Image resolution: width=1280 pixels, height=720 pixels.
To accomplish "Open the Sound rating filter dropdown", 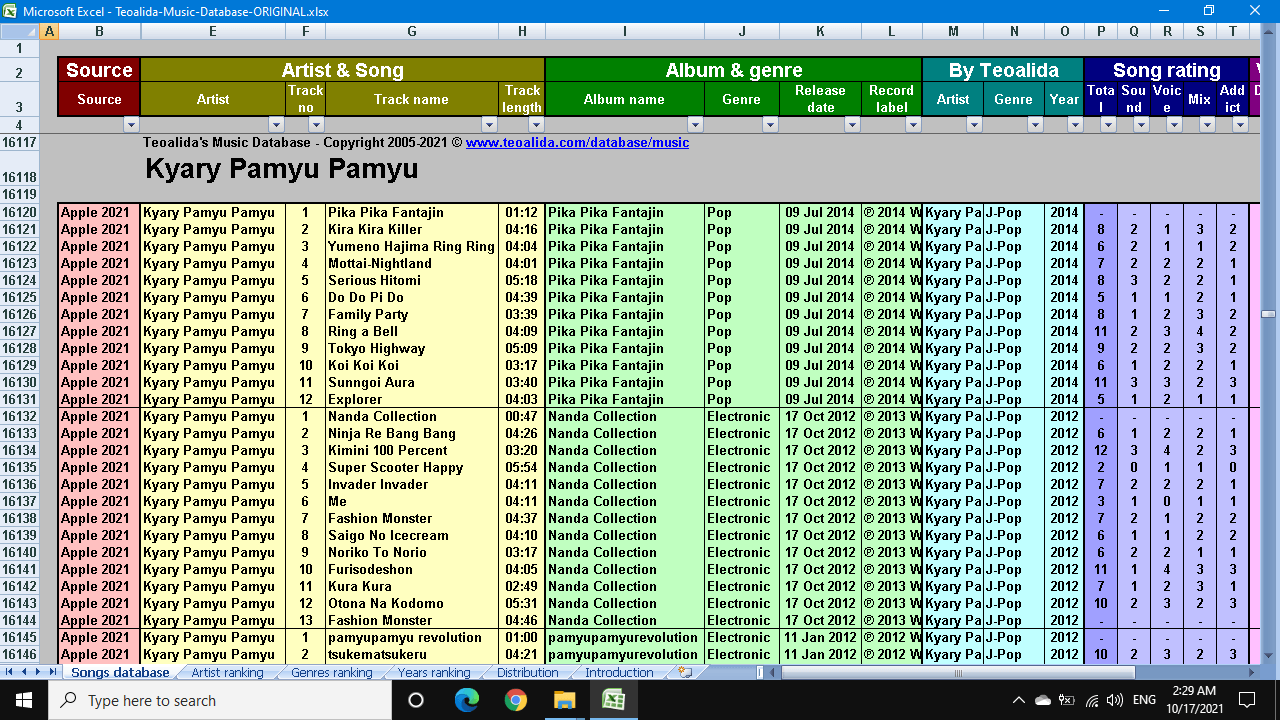I will (x=1141, y=125).
